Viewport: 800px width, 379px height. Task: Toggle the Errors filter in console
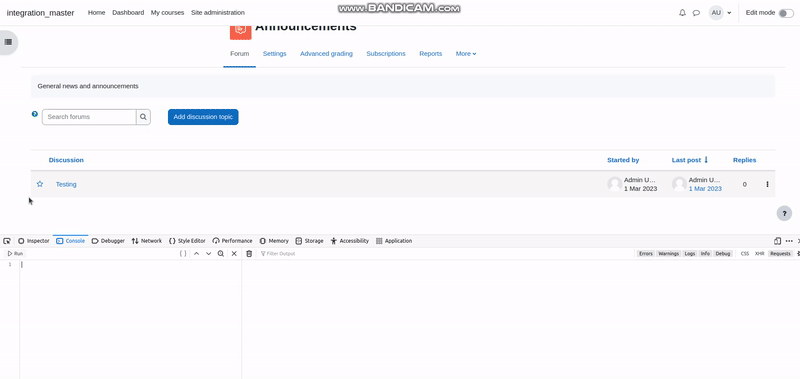tap(646, 254)
